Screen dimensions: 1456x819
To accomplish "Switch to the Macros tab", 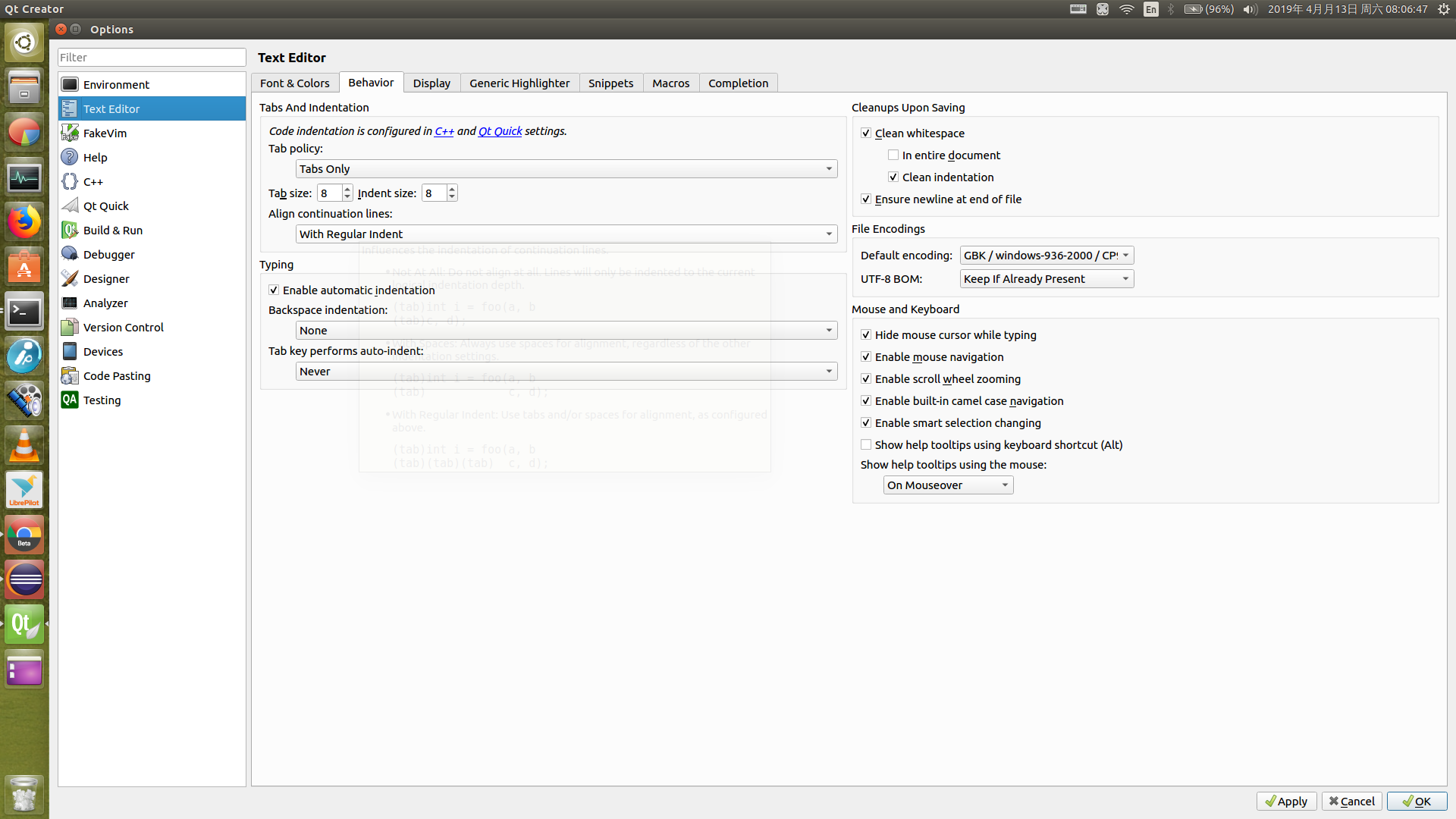I will pos(671,83).
